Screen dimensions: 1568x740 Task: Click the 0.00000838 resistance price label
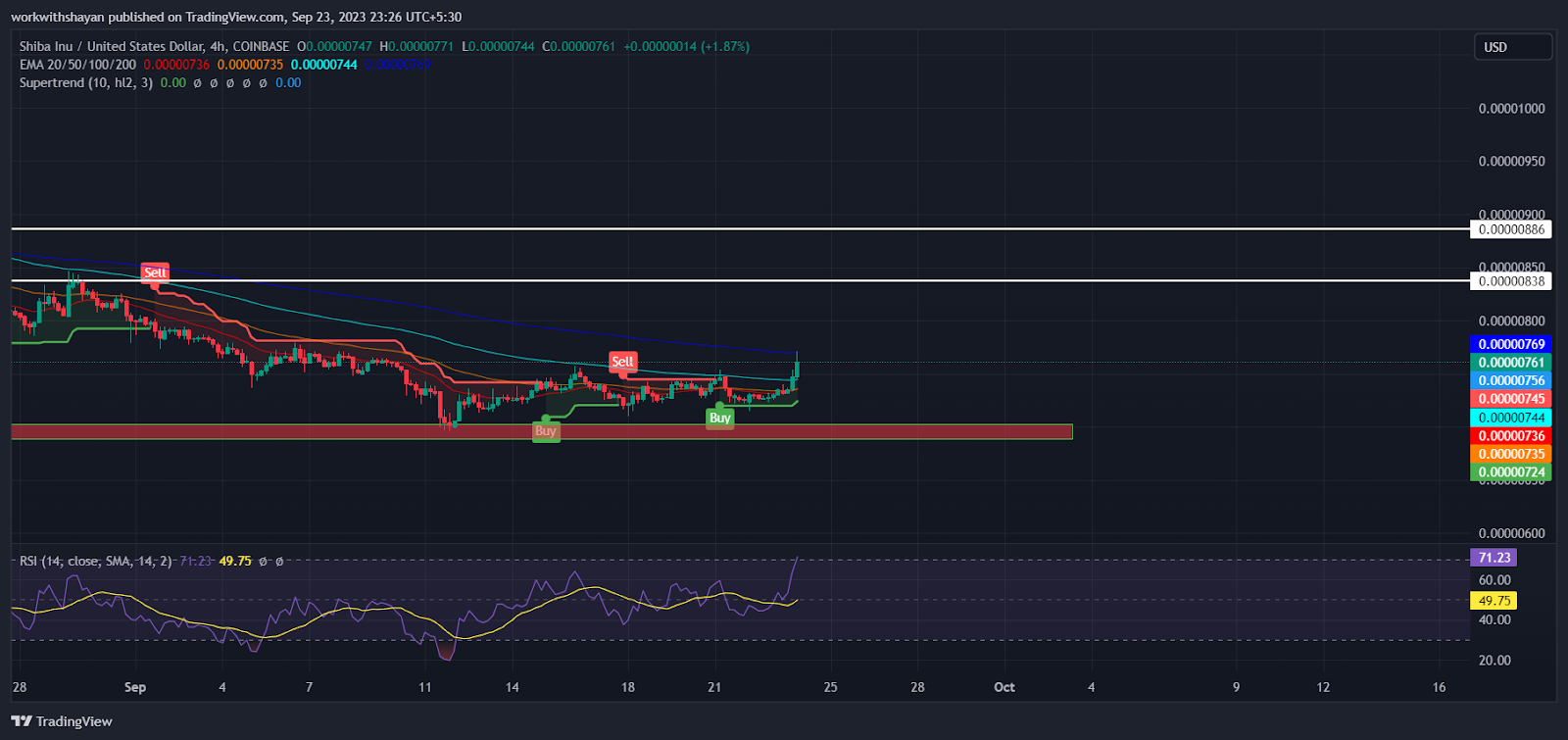click(1511, 281)
